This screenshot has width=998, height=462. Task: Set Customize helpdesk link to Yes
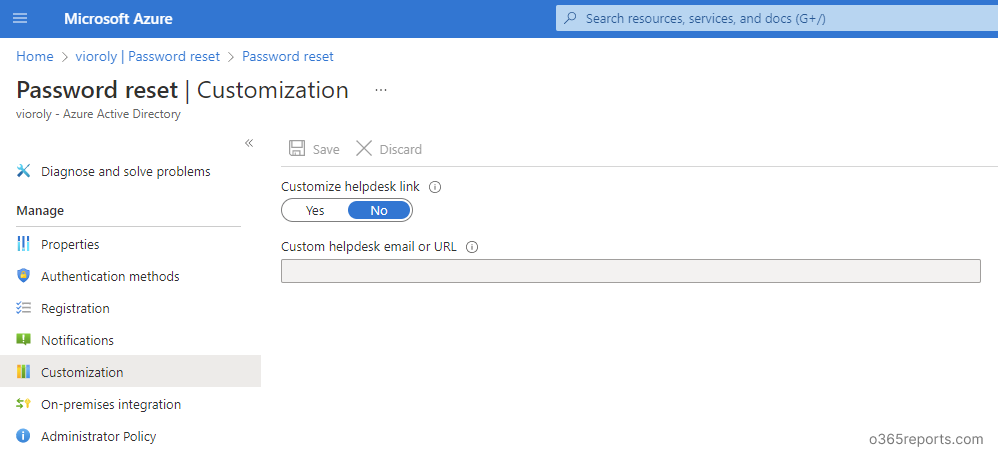pos(315,210)
